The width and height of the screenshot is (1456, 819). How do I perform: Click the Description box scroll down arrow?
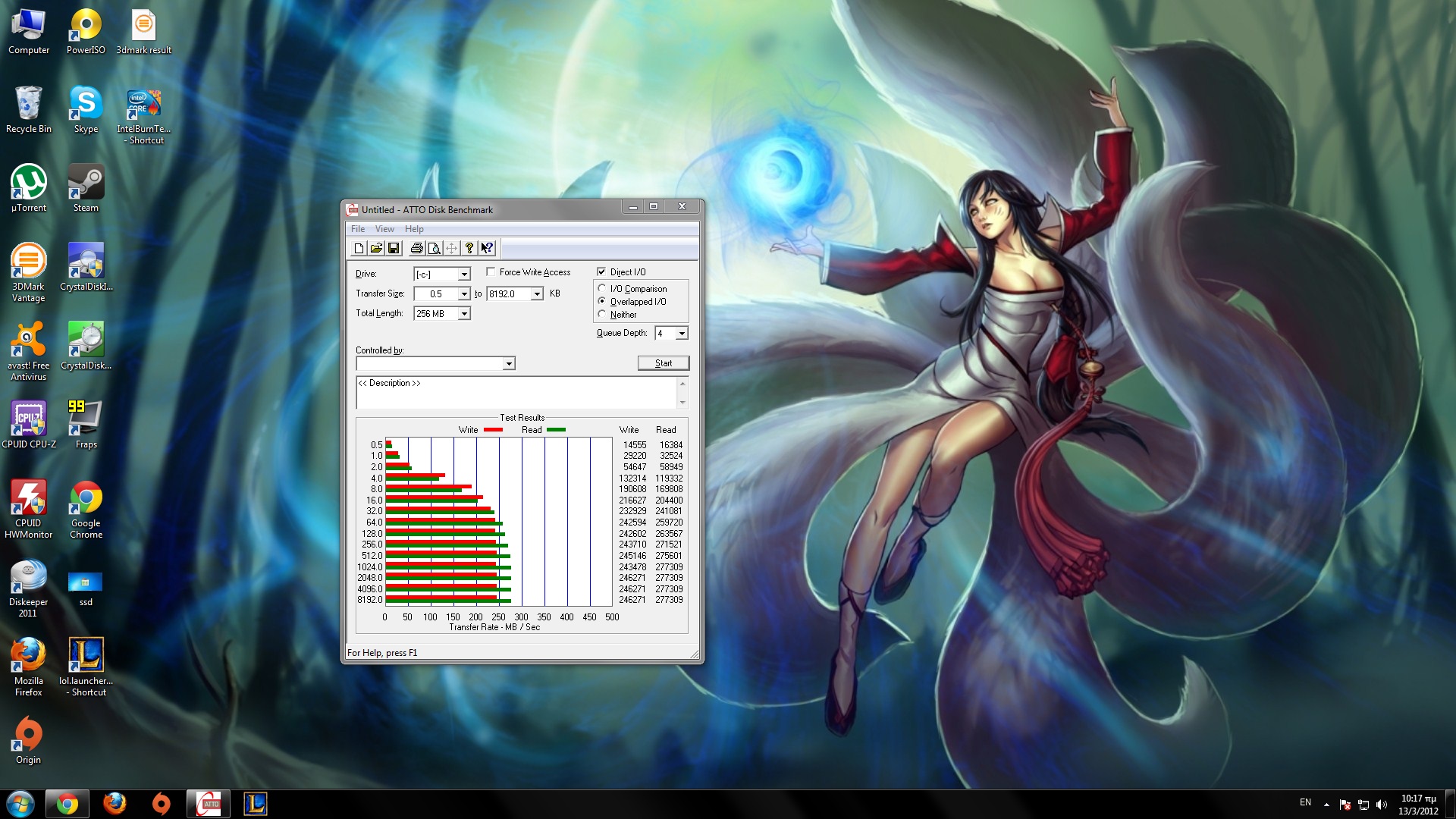pyautogui.click(x=682, y=403)
